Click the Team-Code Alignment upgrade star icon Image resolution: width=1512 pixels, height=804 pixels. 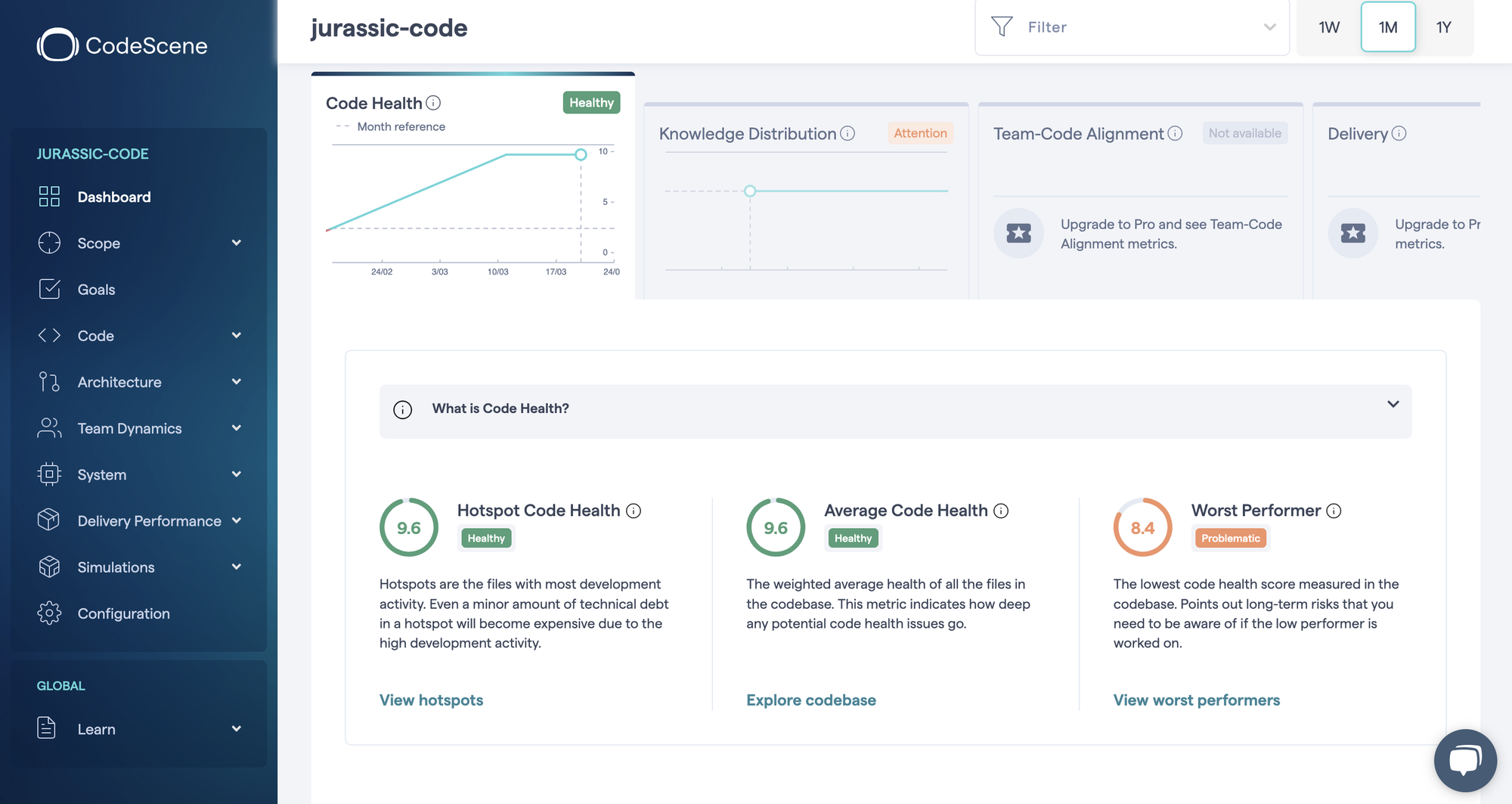(1018, 233)
